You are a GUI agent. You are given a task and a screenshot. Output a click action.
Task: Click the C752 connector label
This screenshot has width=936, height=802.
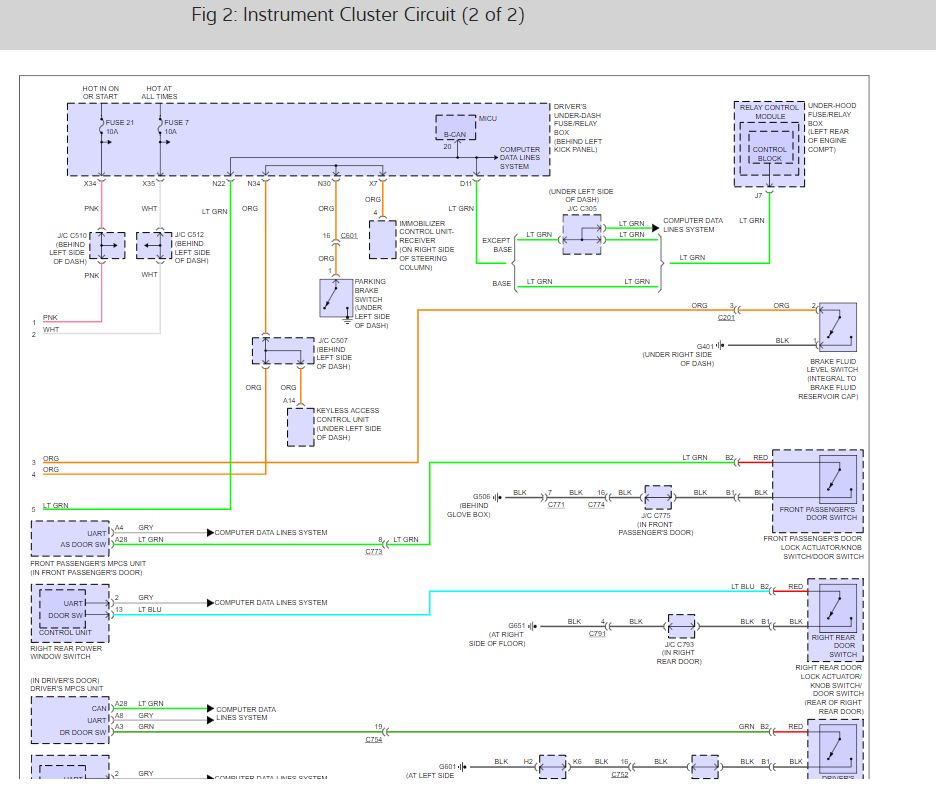(620, 774)
